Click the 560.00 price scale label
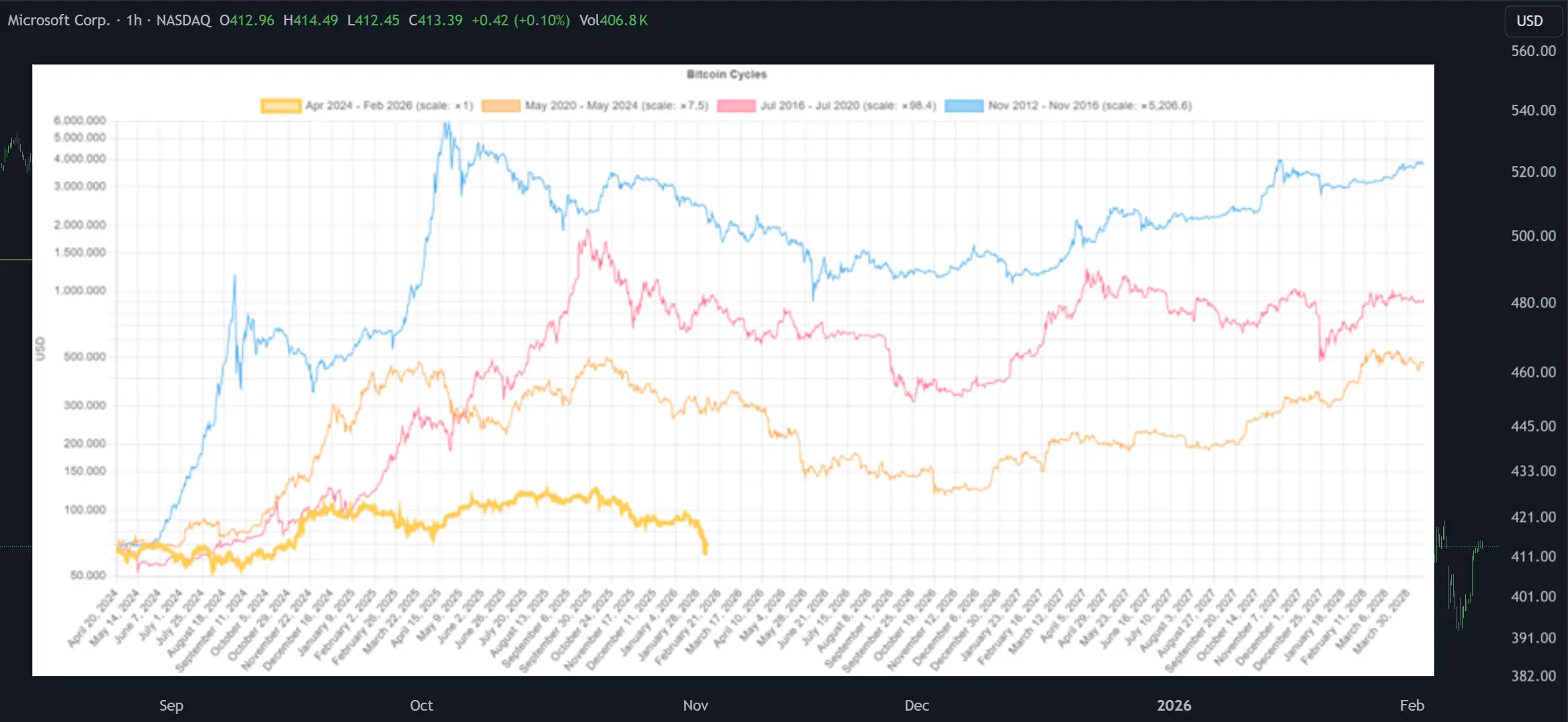 (1533, 51)
